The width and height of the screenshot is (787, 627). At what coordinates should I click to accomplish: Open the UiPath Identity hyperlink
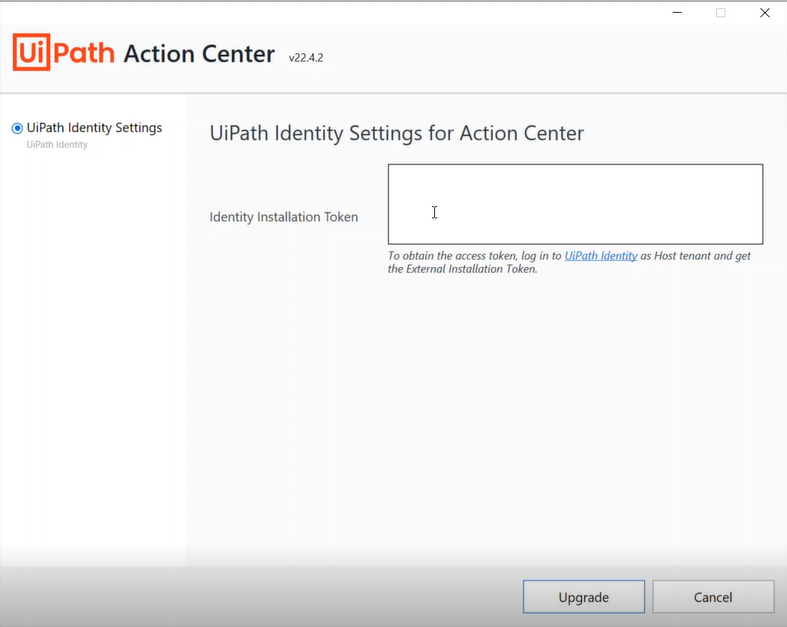pos(601,256)
